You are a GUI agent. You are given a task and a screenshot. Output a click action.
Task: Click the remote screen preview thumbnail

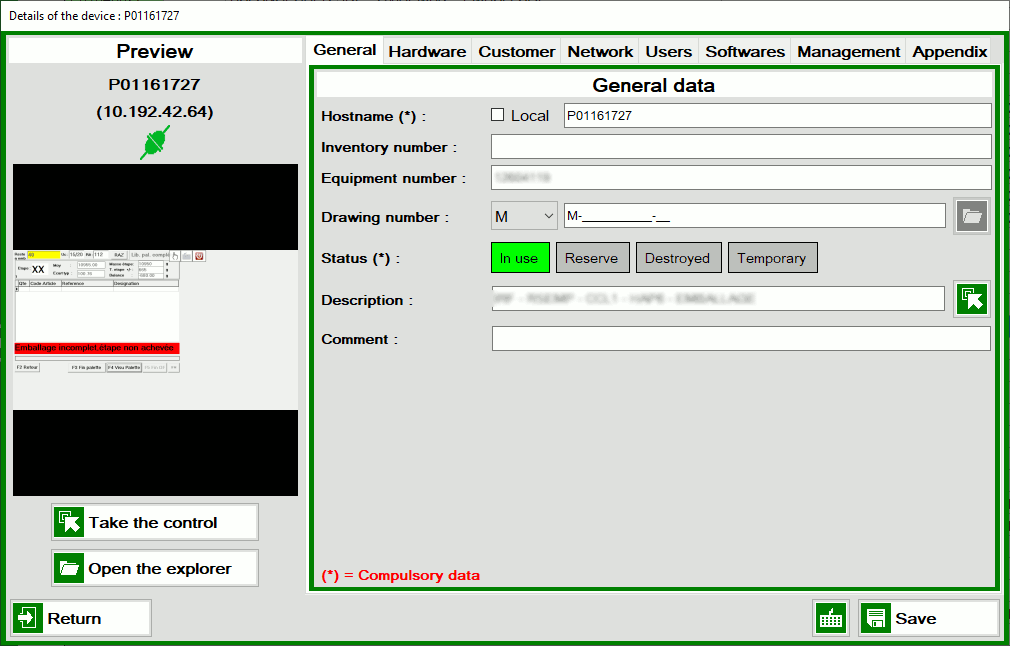155,330
